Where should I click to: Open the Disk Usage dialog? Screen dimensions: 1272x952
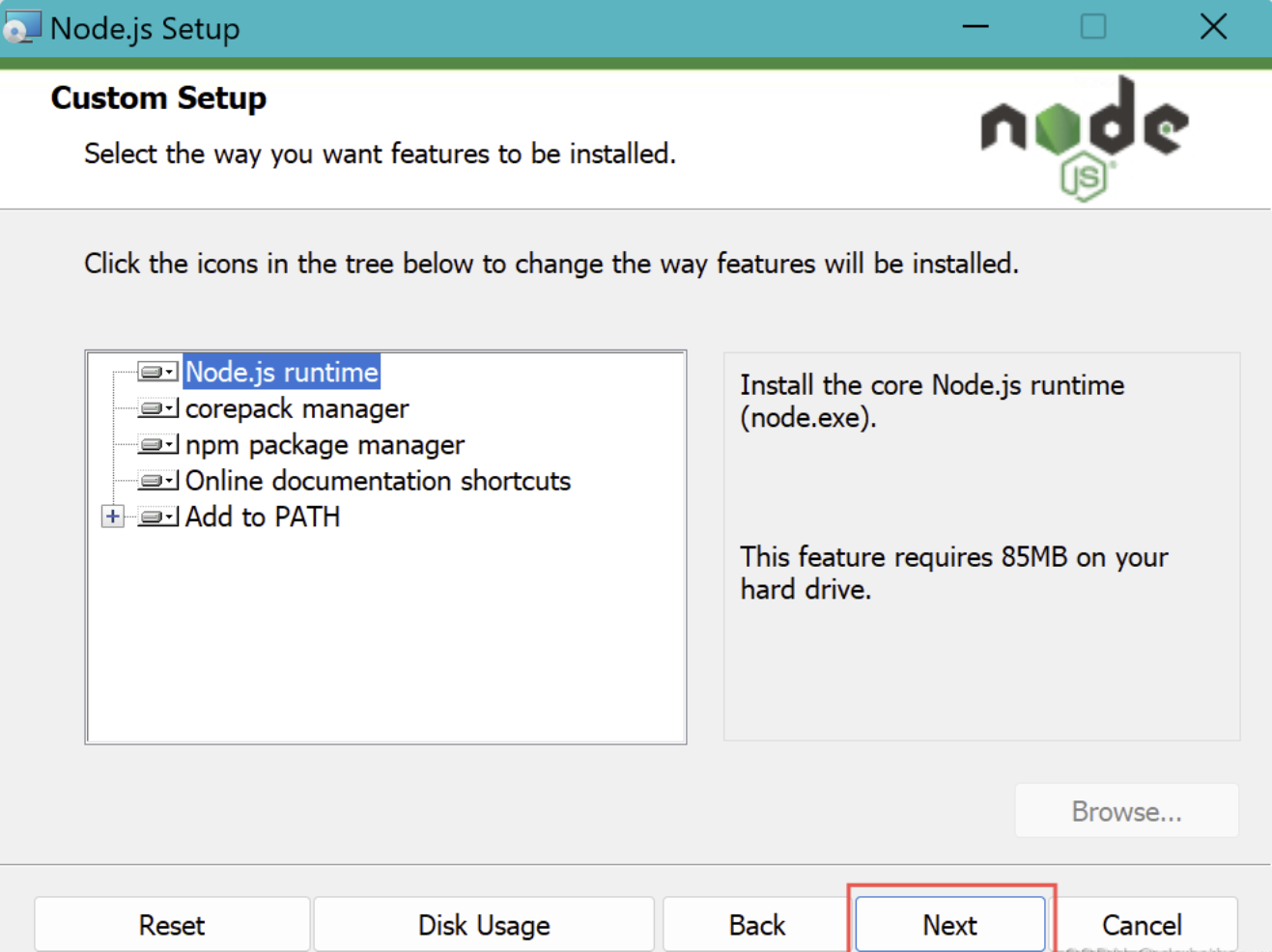(x=484, y=925)
